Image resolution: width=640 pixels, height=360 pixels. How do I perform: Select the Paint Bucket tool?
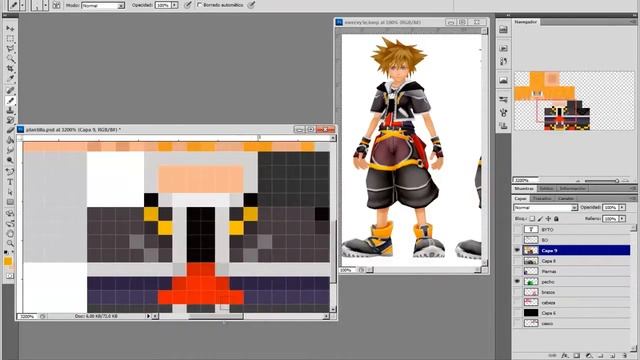pyautogui.click(x=10, y=140)
